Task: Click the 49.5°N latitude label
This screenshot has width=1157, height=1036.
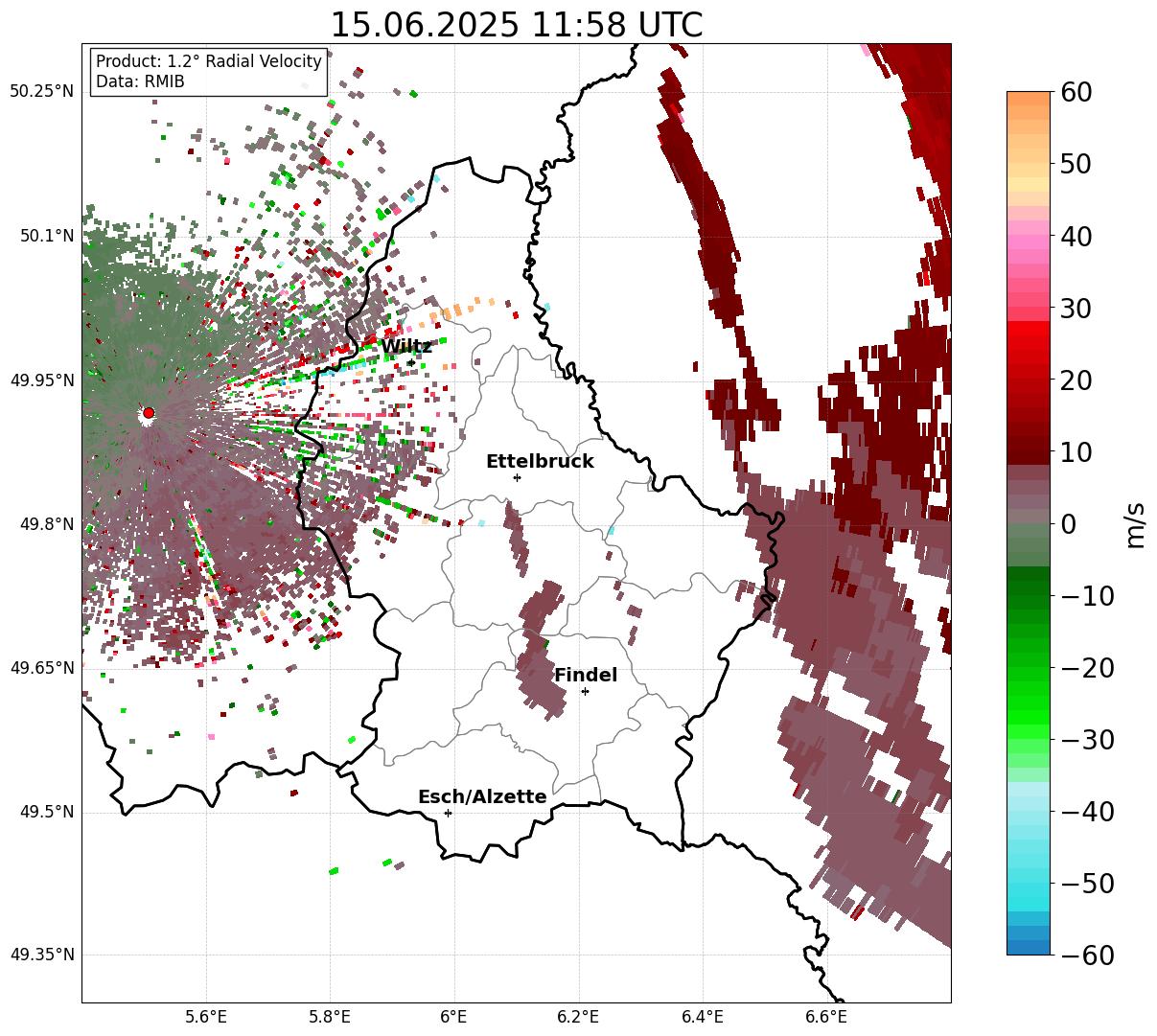Action: 46,812
